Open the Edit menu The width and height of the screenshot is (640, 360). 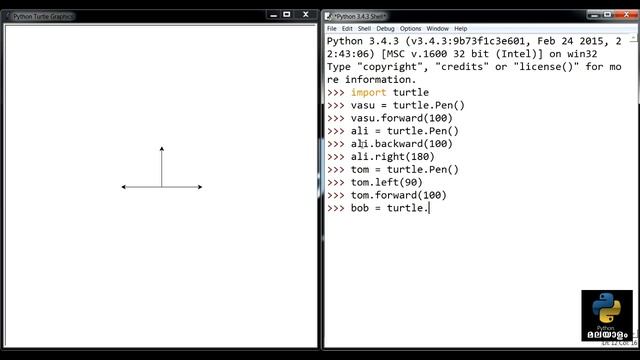pos(347,29)
